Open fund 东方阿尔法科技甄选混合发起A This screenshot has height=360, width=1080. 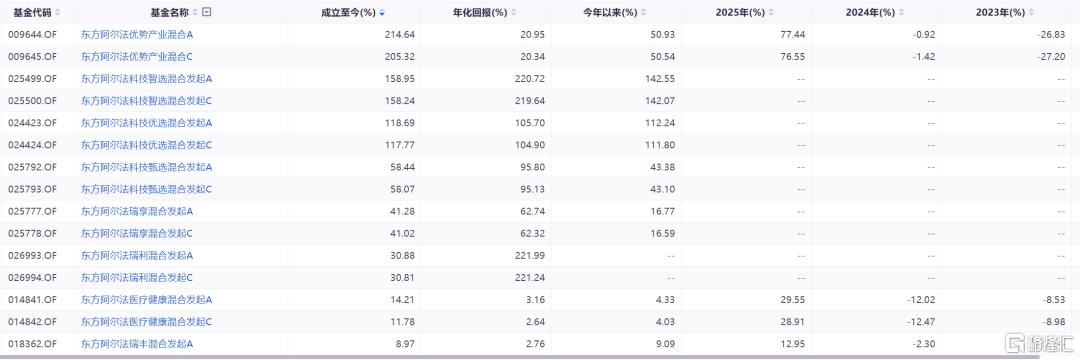(147, 167)
